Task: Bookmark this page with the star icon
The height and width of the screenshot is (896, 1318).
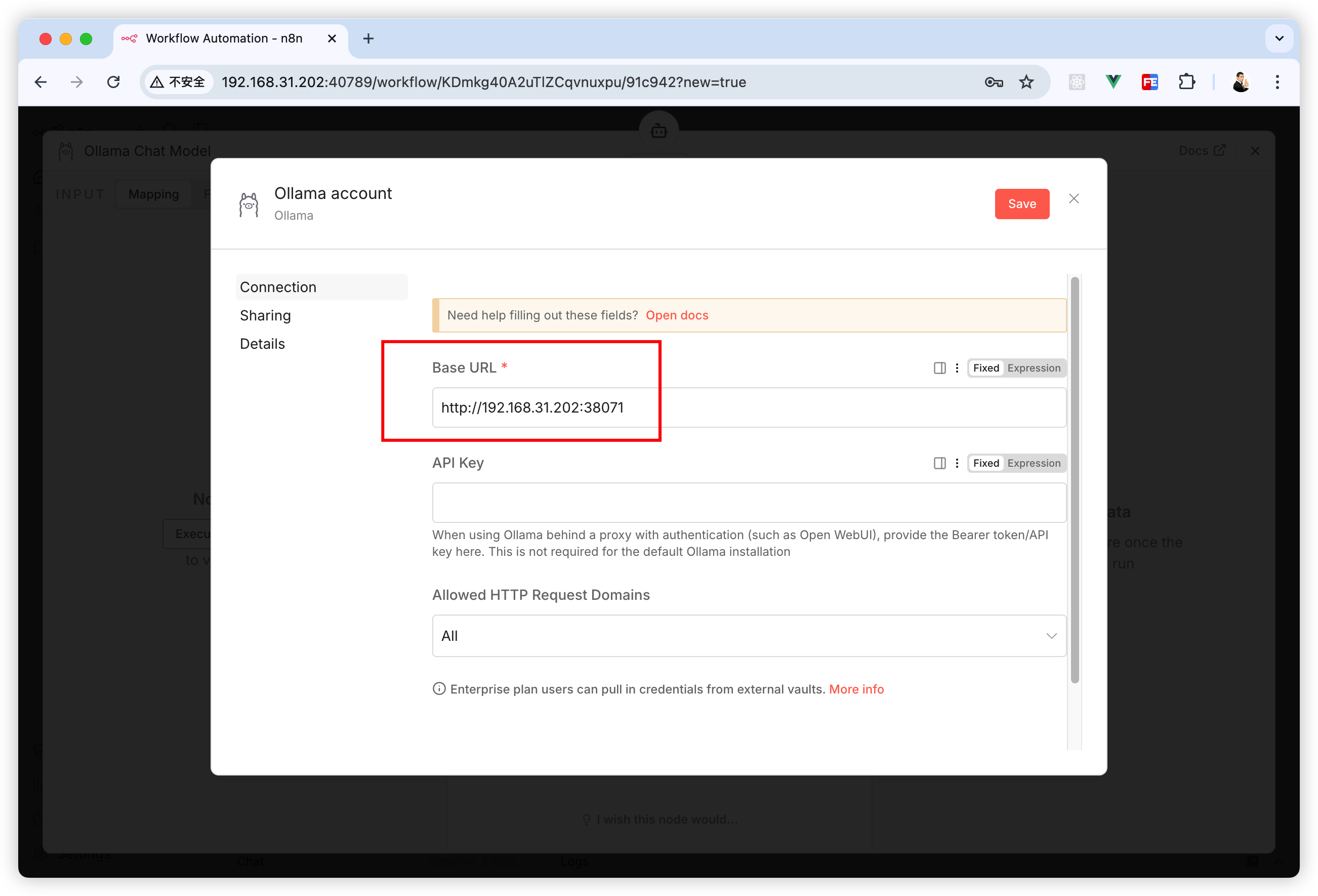Action: 1026,82
